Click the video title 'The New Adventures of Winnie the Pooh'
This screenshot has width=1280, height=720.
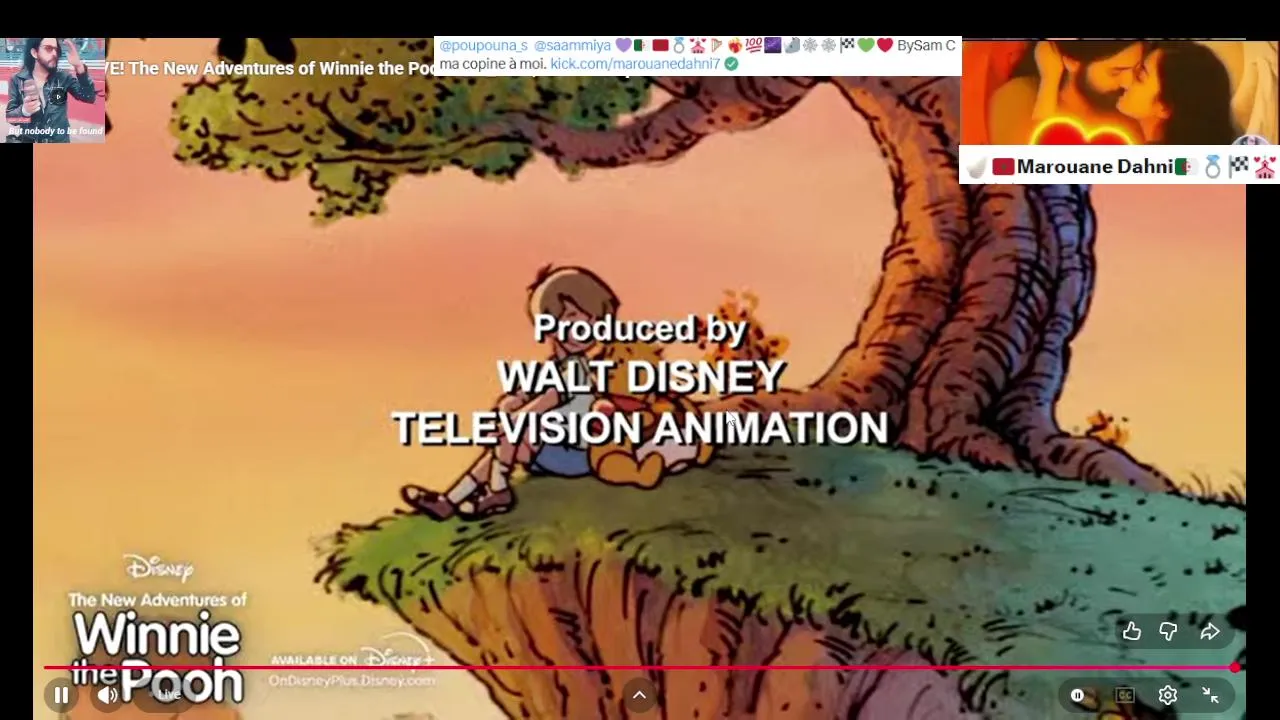click(281, 68)
